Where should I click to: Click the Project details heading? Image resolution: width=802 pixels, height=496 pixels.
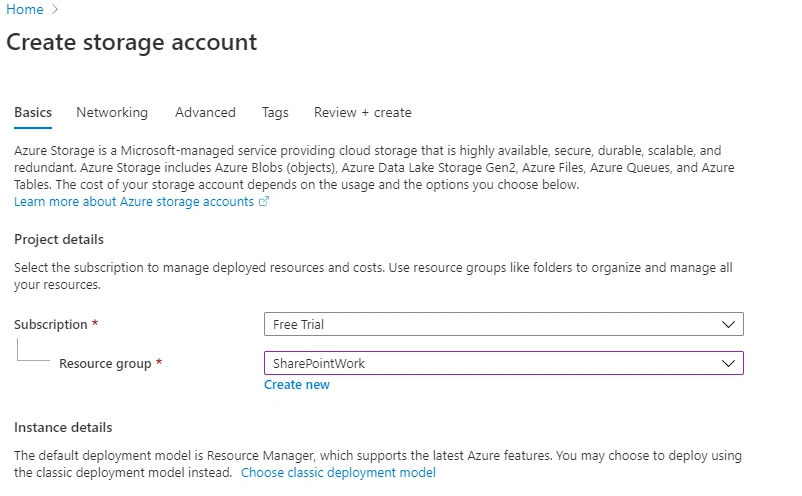click(59, 240)
